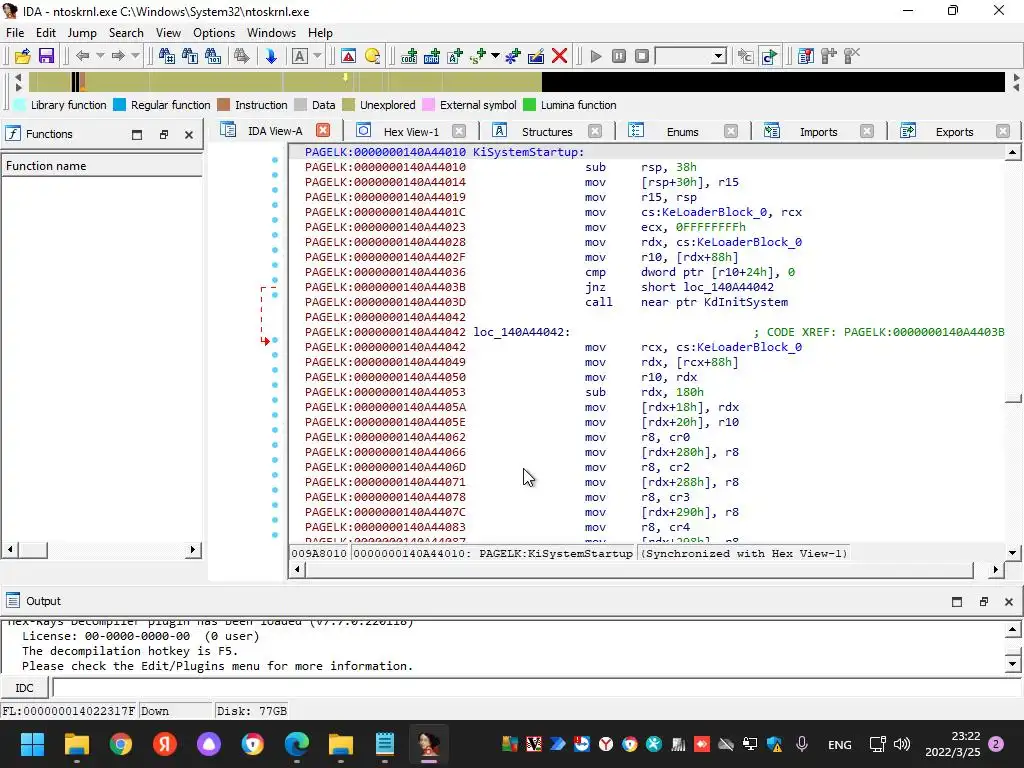Search for byte sequence (binoculars 101 icon)
Screen dimensions: 1024x768
(x=213, y=56)
